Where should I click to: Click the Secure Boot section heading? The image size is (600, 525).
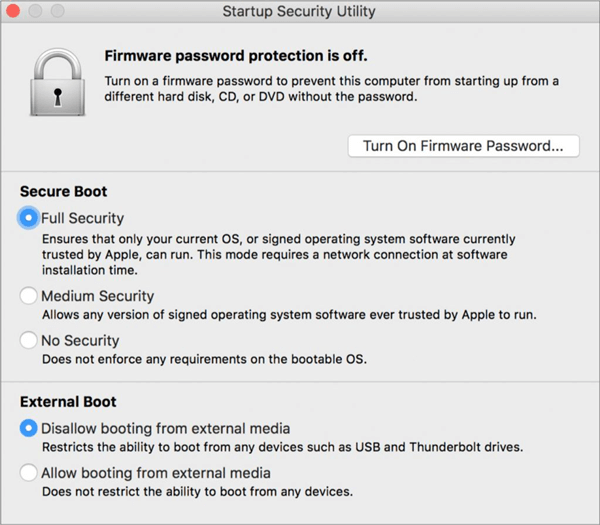(63, 192)
